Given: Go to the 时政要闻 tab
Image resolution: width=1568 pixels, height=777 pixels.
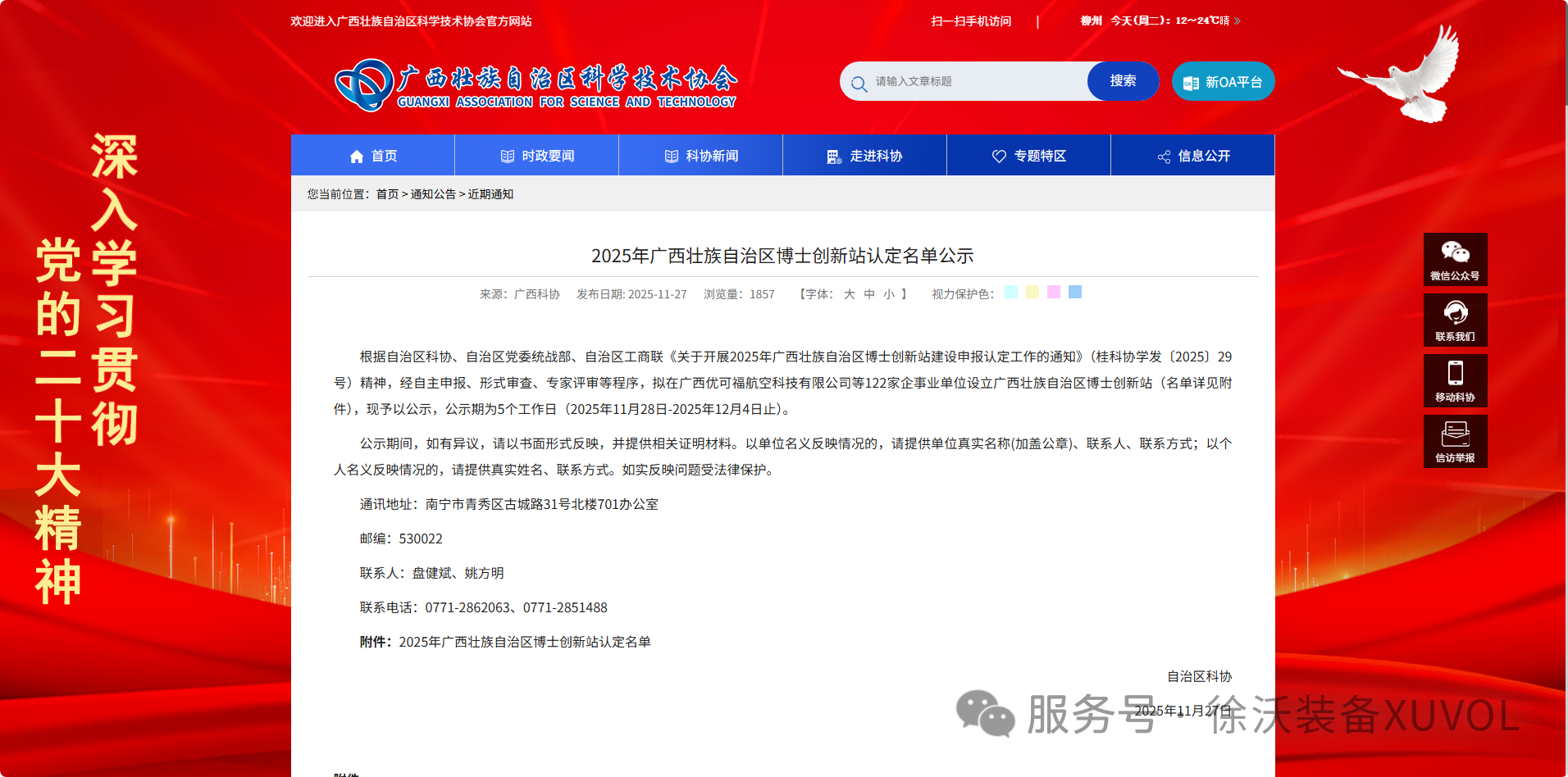Looking at the screenshot, I should coord(537,156).
